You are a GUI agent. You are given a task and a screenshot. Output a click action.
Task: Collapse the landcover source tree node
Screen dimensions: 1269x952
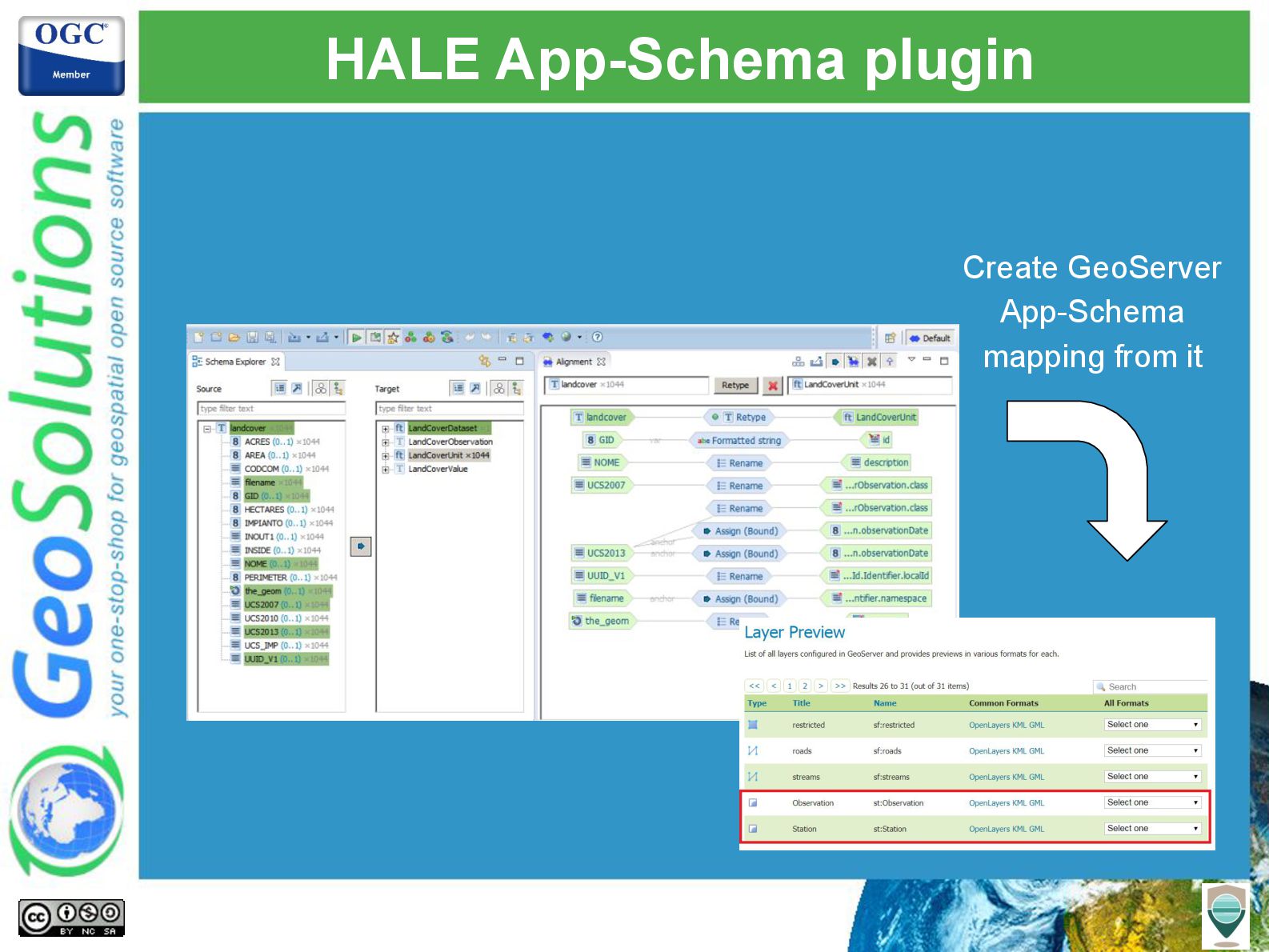(x=207, y=429)
